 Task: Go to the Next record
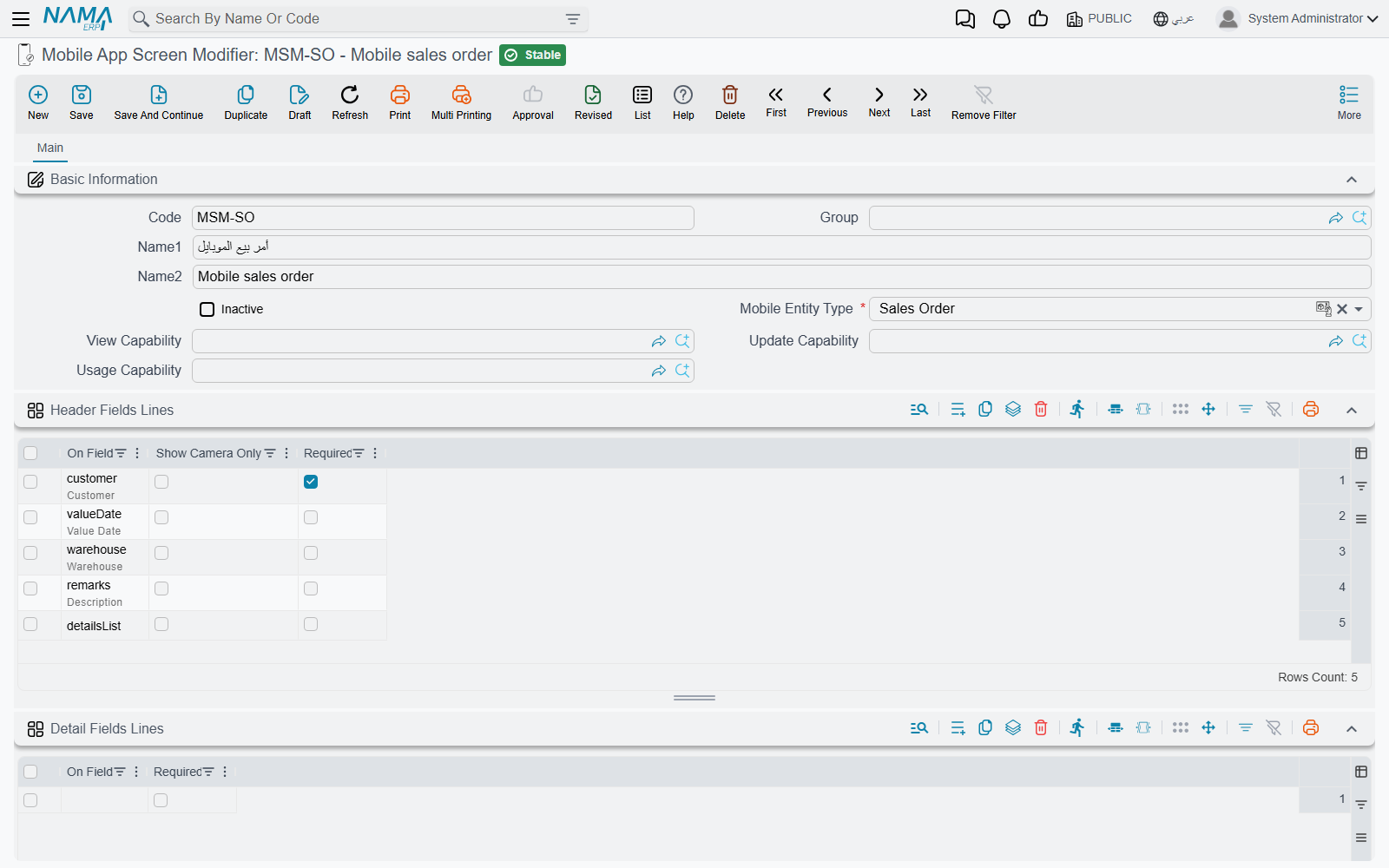pos(879,101)
